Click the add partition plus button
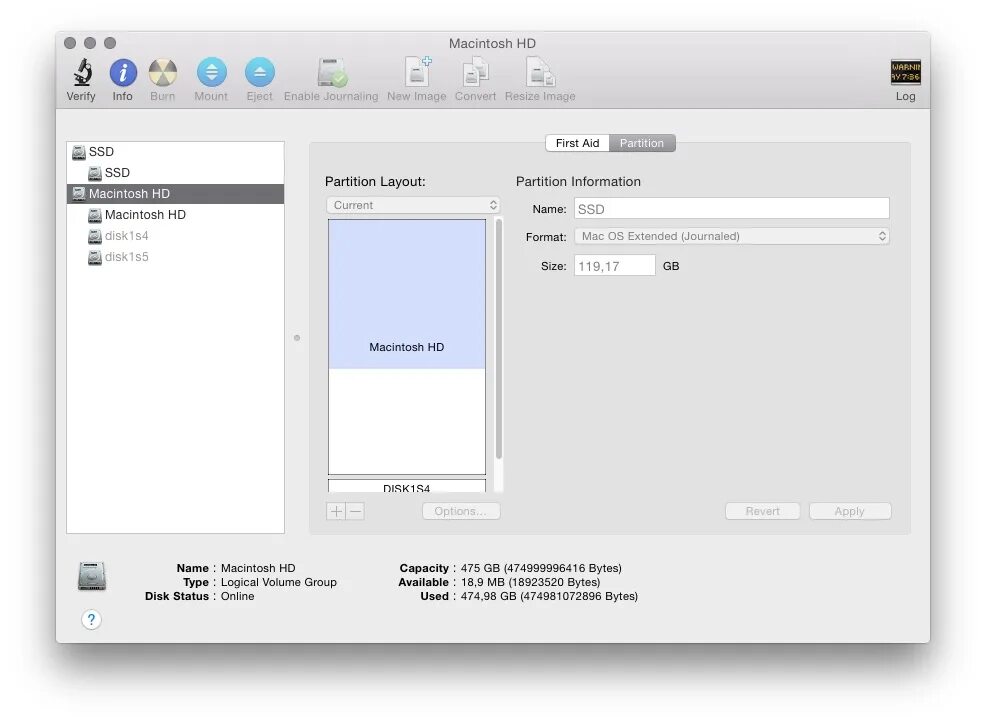 (x=336, y=511)
